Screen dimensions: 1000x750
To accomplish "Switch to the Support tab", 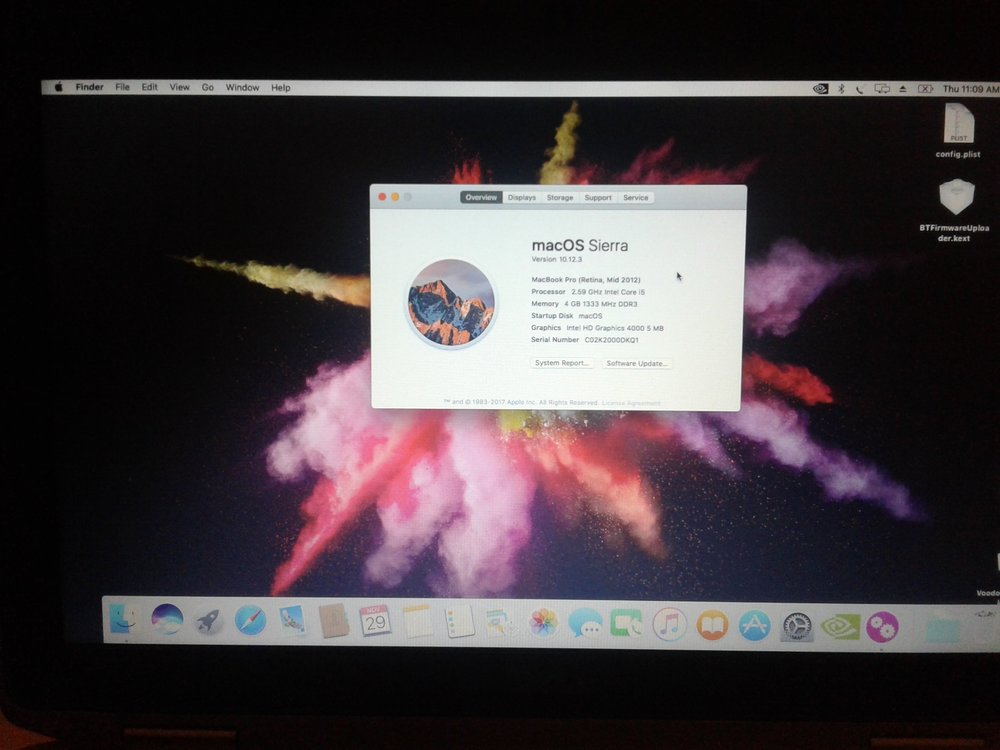I will [x=598, y=198].
